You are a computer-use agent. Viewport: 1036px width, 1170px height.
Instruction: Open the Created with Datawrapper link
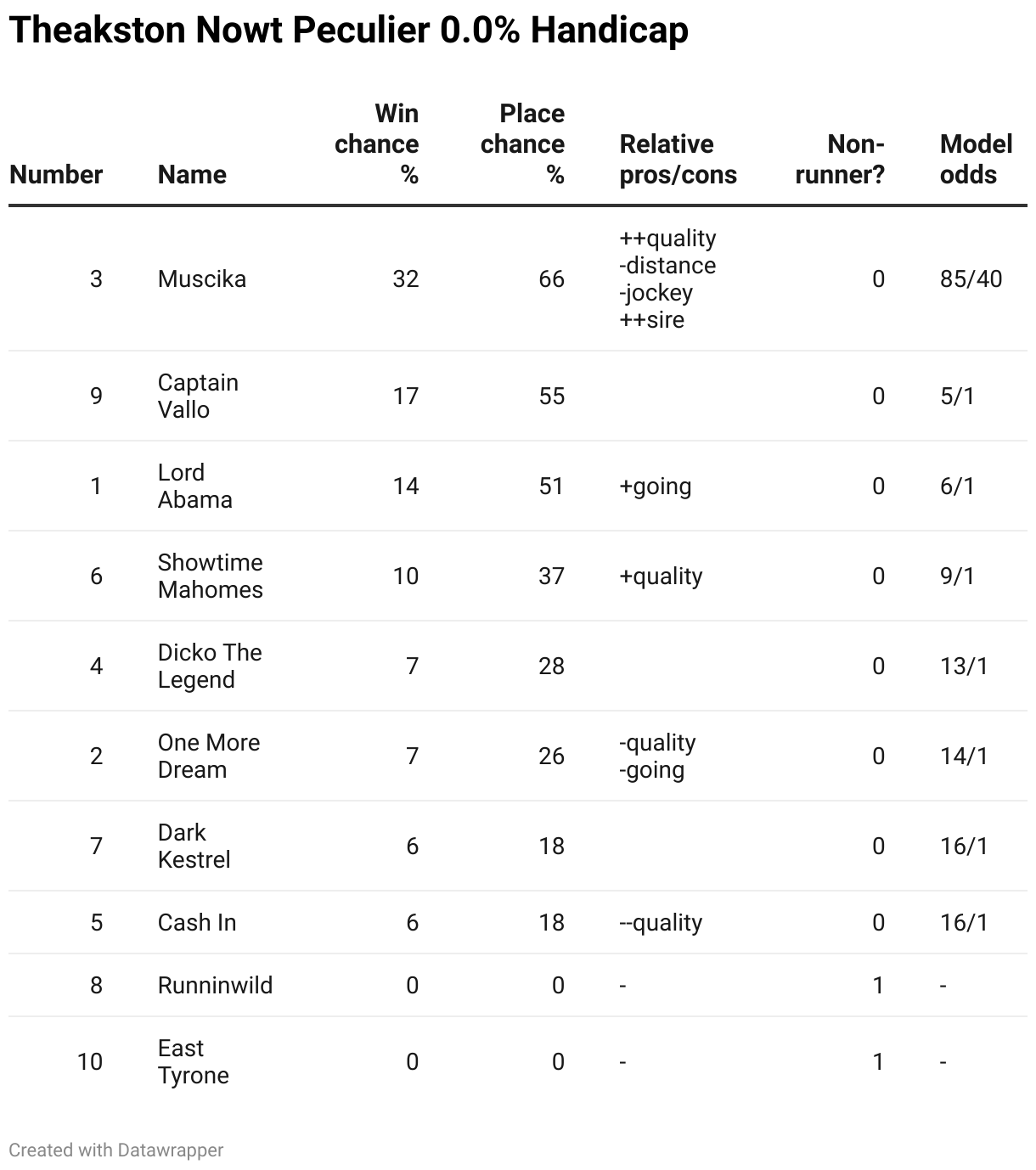click(116, 1150)
